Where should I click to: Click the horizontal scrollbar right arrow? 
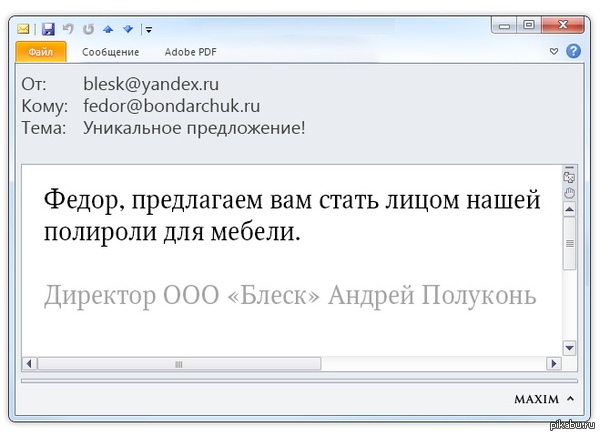coord(551,364)
